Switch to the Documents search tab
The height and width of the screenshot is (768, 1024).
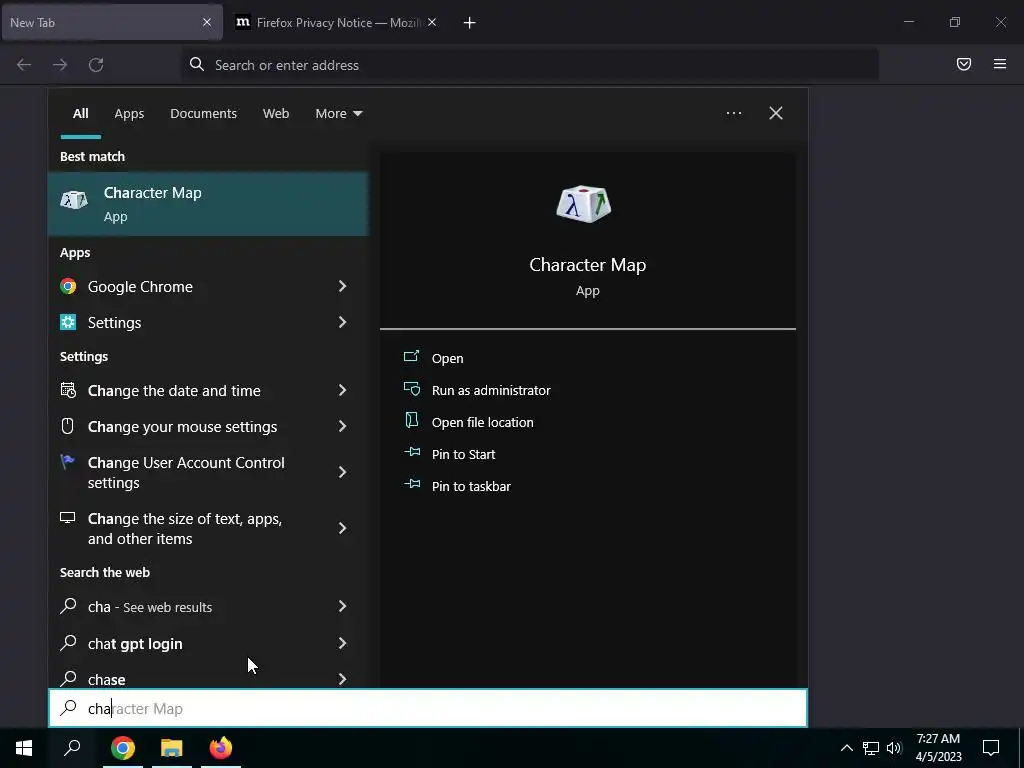(203, 114)
